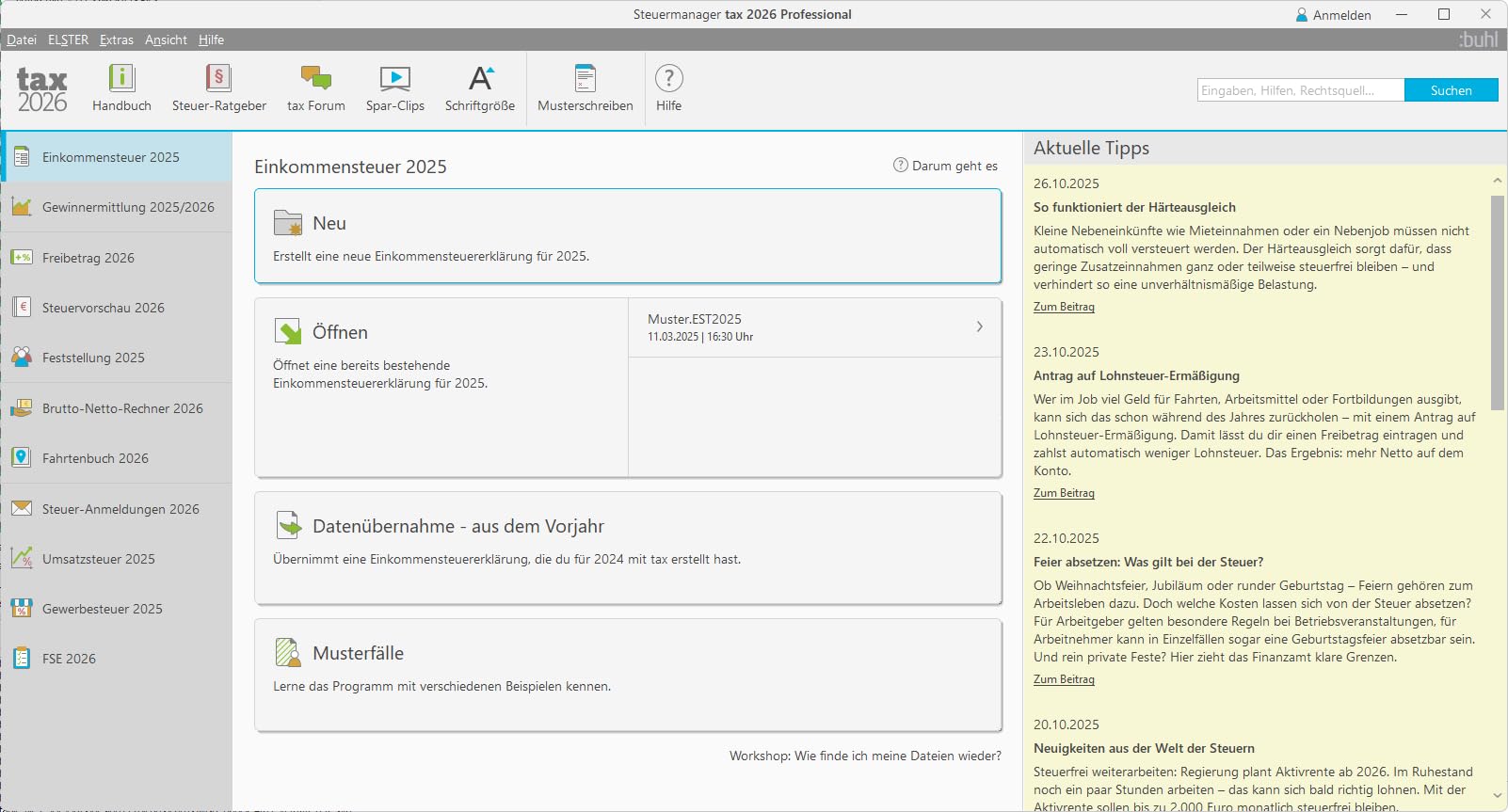The image size is (1508, 812).
Task: Click tip heading Antrag auf Lohnsteuer-Ermäßigung
Action: 1136,375
